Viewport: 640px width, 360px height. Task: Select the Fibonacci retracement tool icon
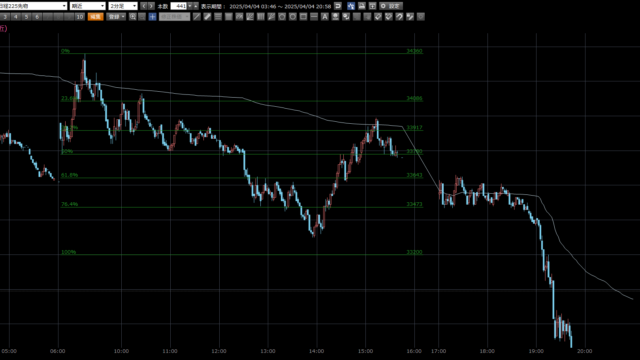click(239, 17)
